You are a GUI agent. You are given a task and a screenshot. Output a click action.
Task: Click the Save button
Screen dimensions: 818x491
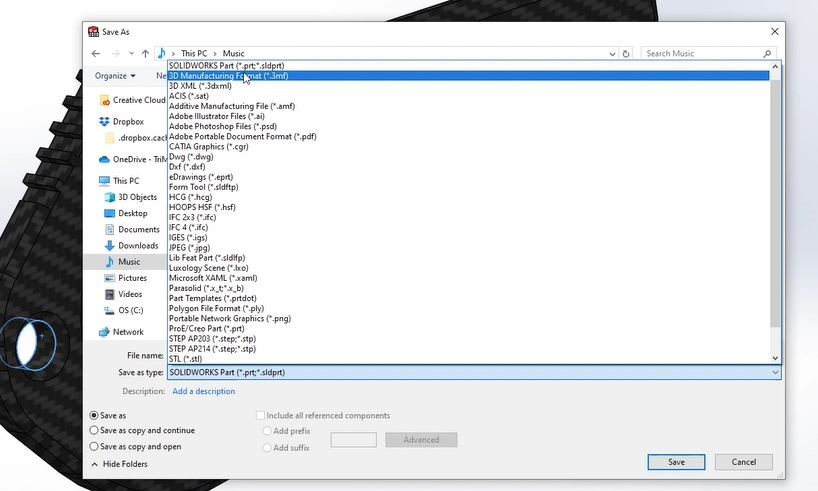point(676,462)
